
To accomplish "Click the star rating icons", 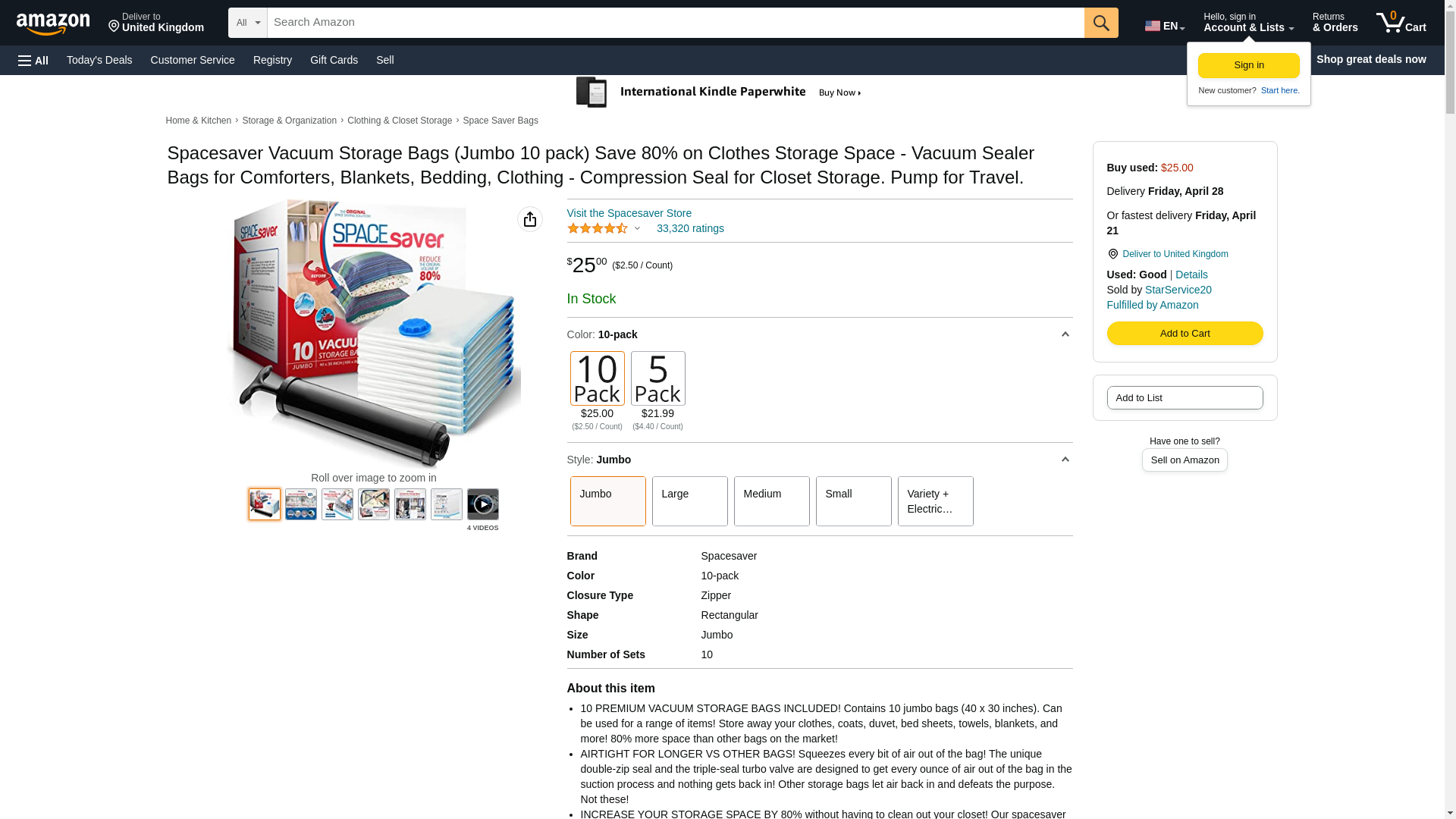I will tap(598, 229).
